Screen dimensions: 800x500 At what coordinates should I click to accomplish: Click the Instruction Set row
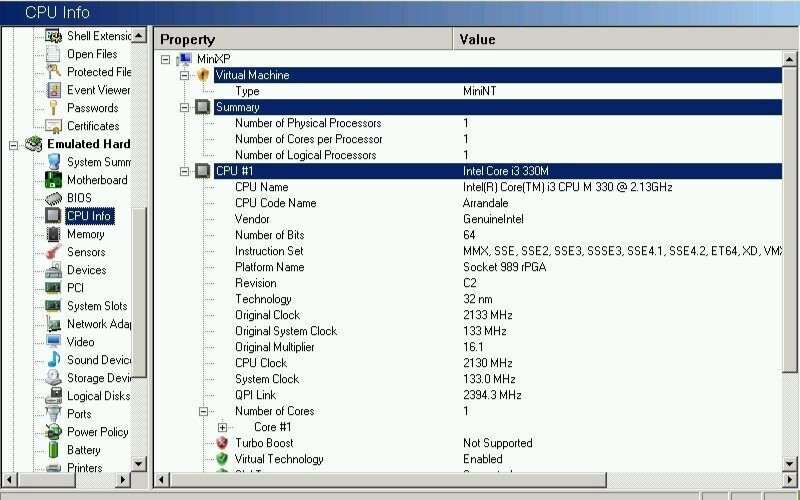pyautogui.click(x=497, y=251)
